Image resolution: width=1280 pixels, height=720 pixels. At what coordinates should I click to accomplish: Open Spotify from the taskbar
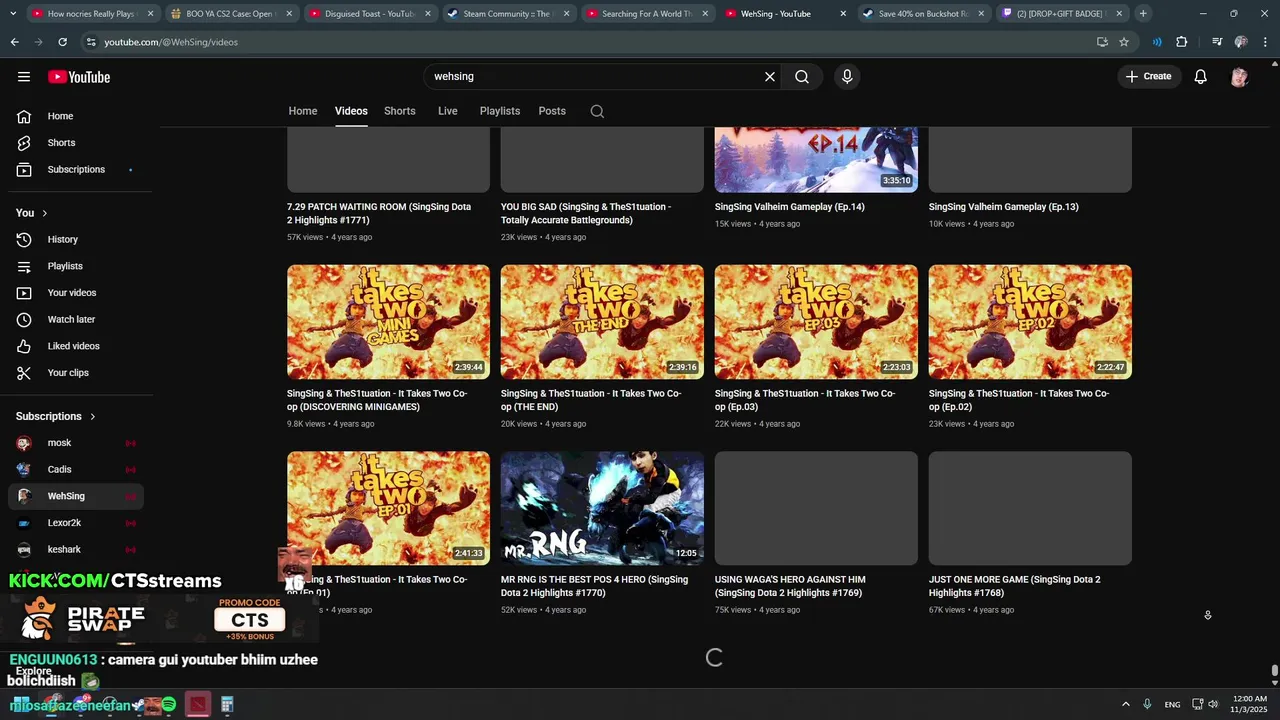coord(169,705)
